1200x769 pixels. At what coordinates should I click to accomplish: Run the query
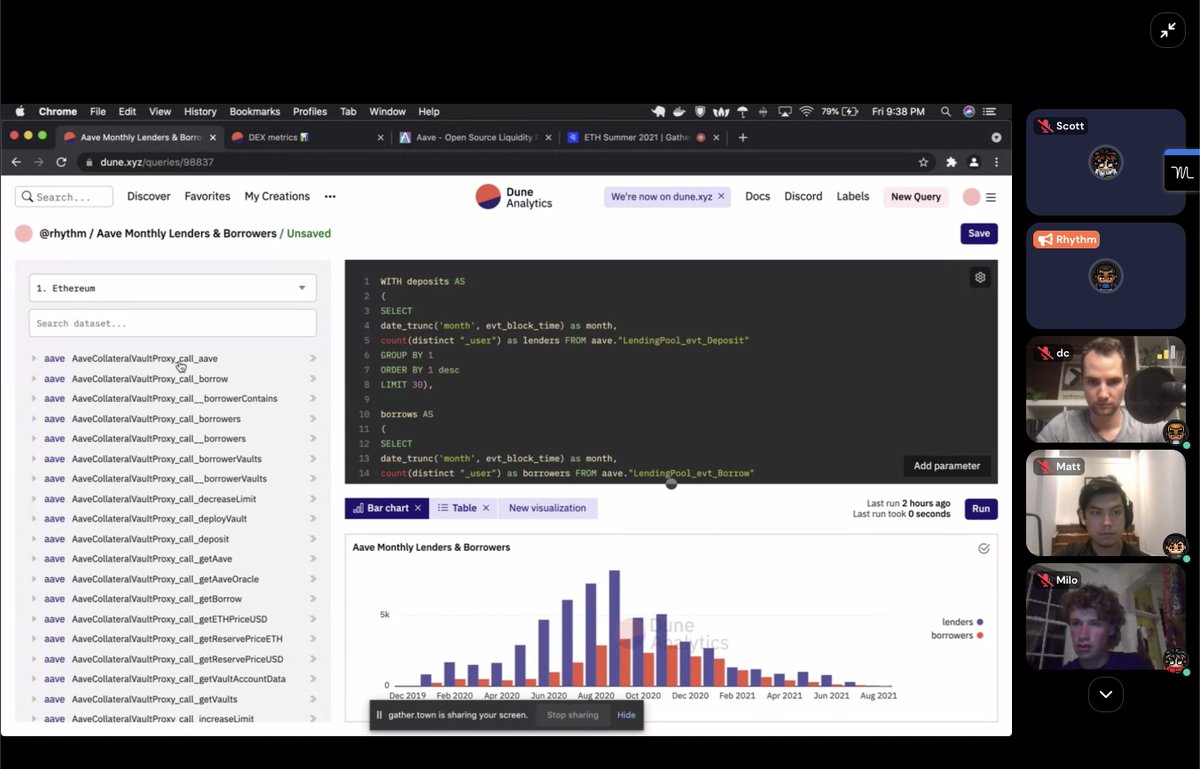pyautogui.click(x=981, y=509)
